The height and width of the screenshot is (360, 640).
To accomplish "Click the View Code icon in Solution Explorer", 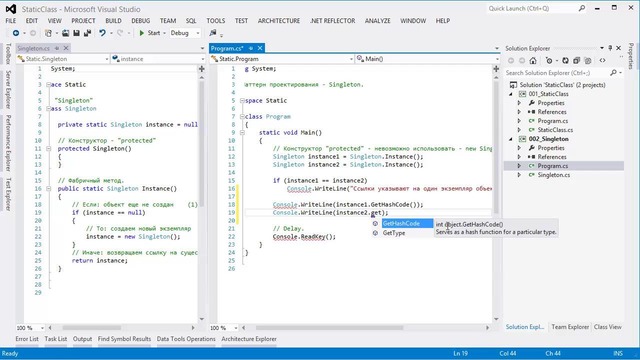I will click(602, 60).
